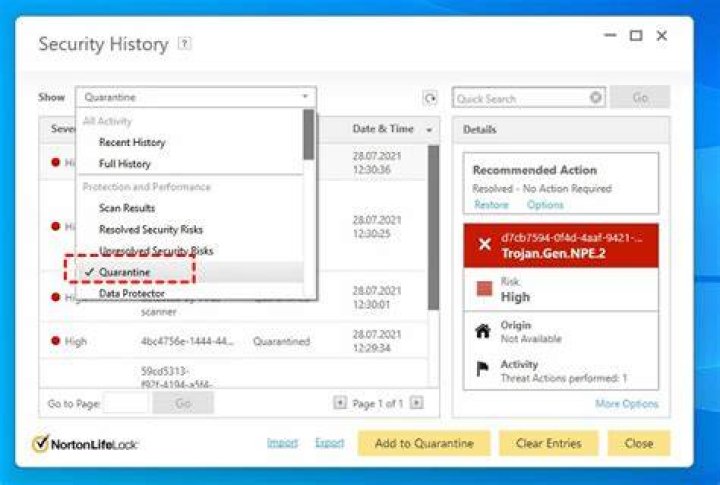This screenshot has width=720, height=485.
Task: Click the Add to Quarantine button
Action: click(424, 443)
